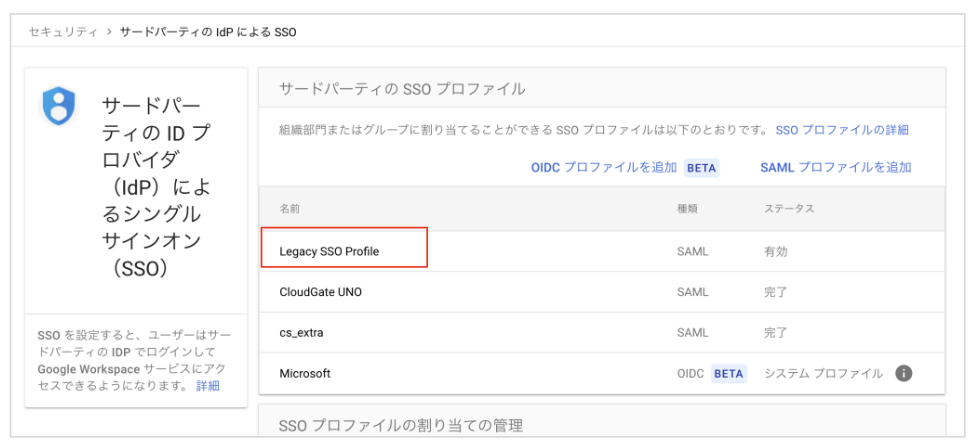Add a SAML profile via SAML プロファイルを追加
This screenshot has width=980, height=448.
pos(836,167)
